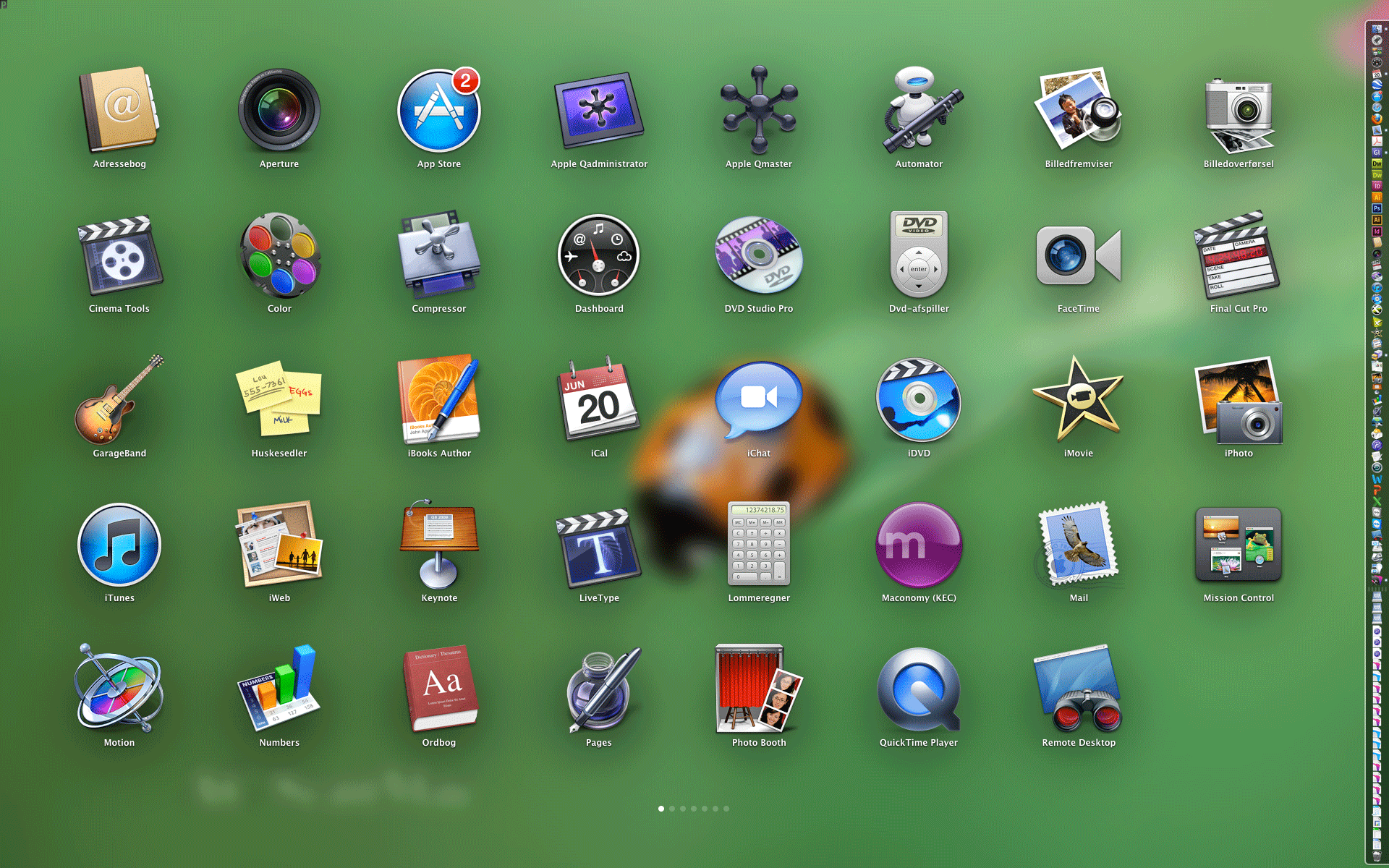Open GarageBand guitar icon
The height and width of the screenshot is (868, 1389).
pyautogui.click(x=119, y=400)
